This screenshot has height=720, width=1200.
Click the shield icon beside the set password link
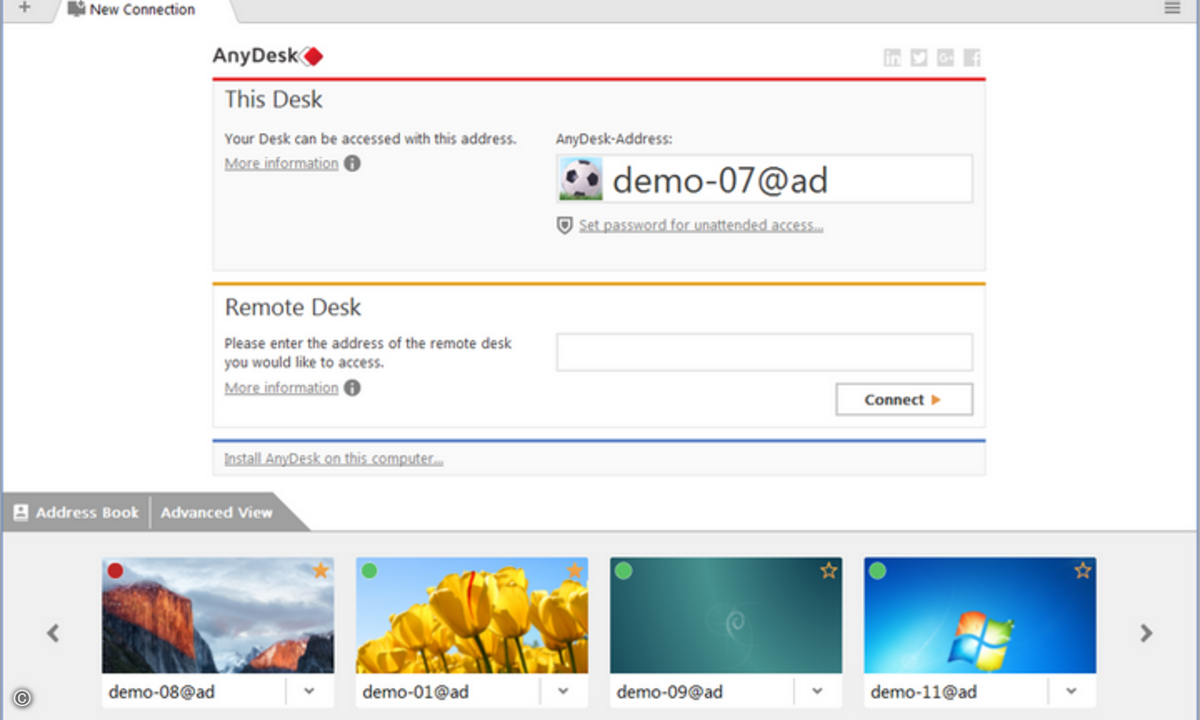pos(565,226)
